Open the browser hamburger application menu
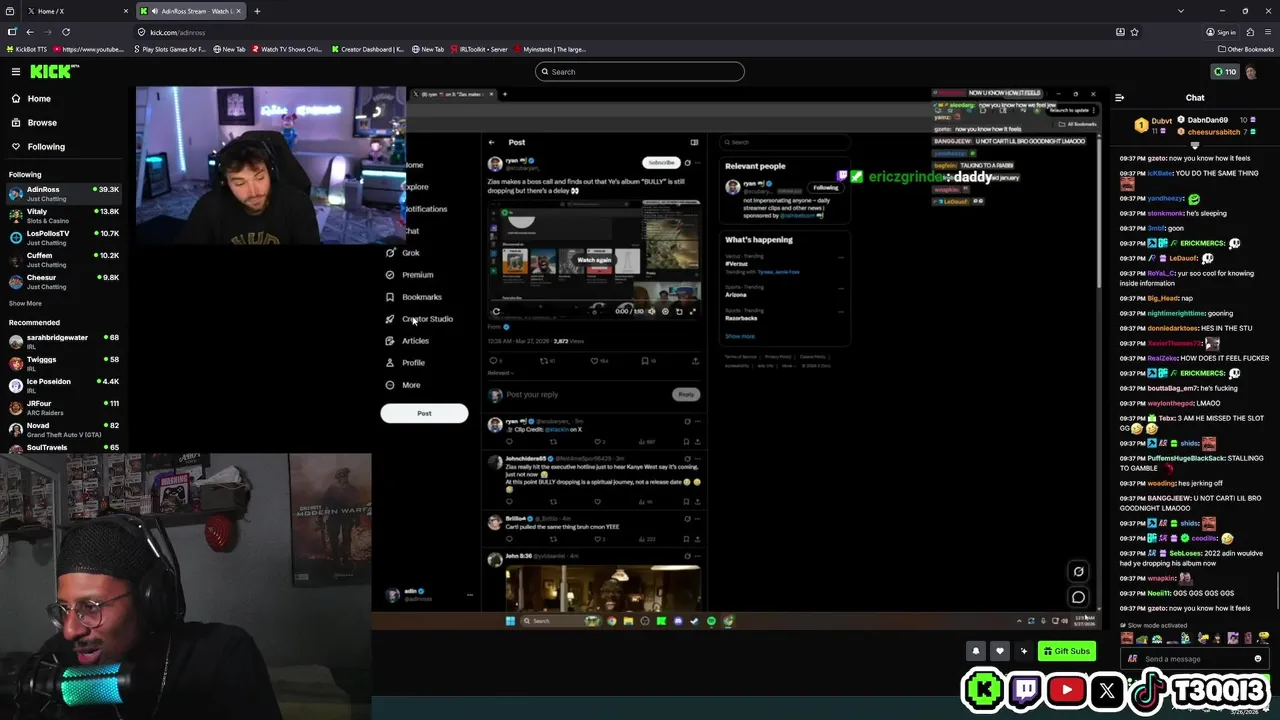Screen dimensions: 1280x720 point(1267,32)
